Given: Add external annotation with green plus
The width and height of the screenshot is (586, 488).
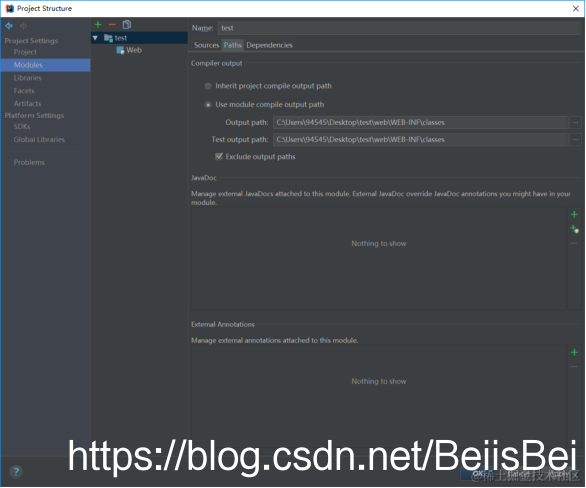Looking at the screenshot, I should pyautogui.click(x=574, y=352).
